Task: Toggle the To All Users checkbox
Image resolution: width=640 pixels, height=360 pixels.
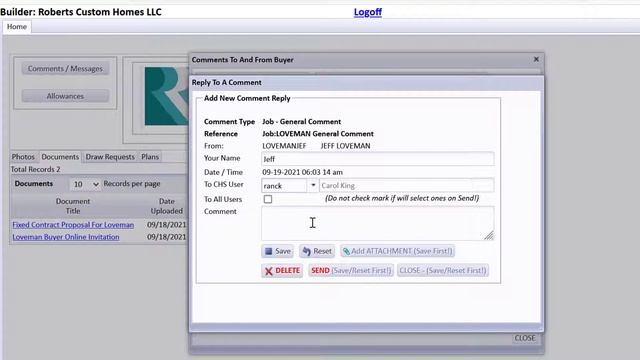Action: [x=268, y=199]
